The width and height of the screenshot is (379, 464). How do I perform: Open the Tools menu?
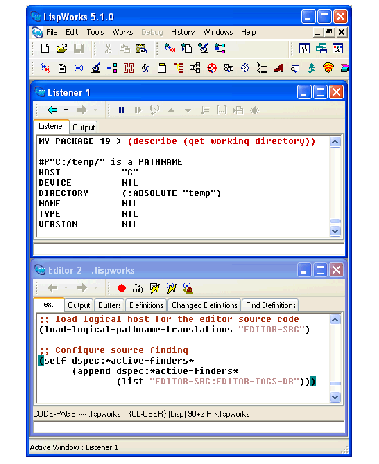click(x=95, y=32)
